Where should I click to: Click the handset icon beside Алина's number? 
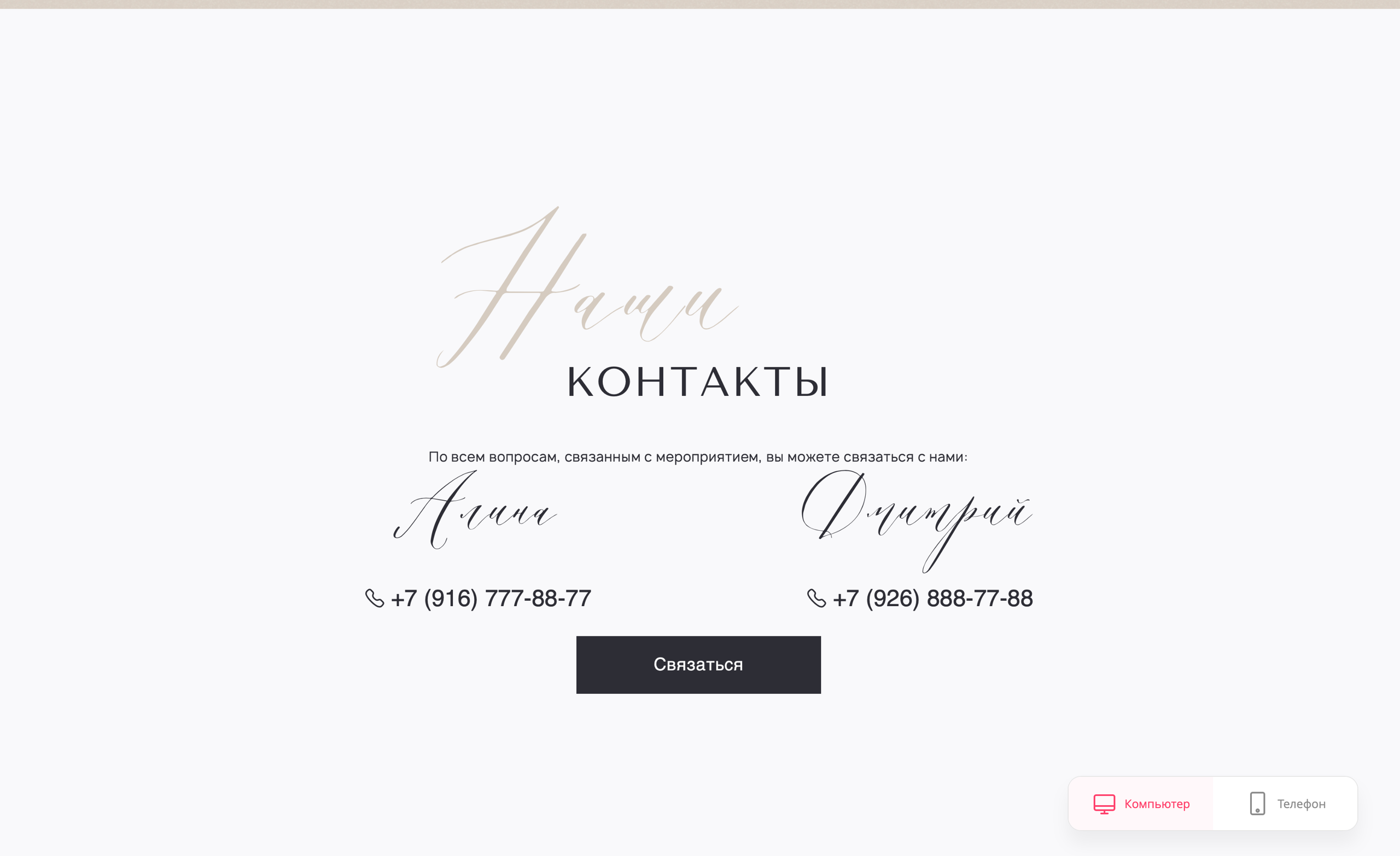click(375, 598)
